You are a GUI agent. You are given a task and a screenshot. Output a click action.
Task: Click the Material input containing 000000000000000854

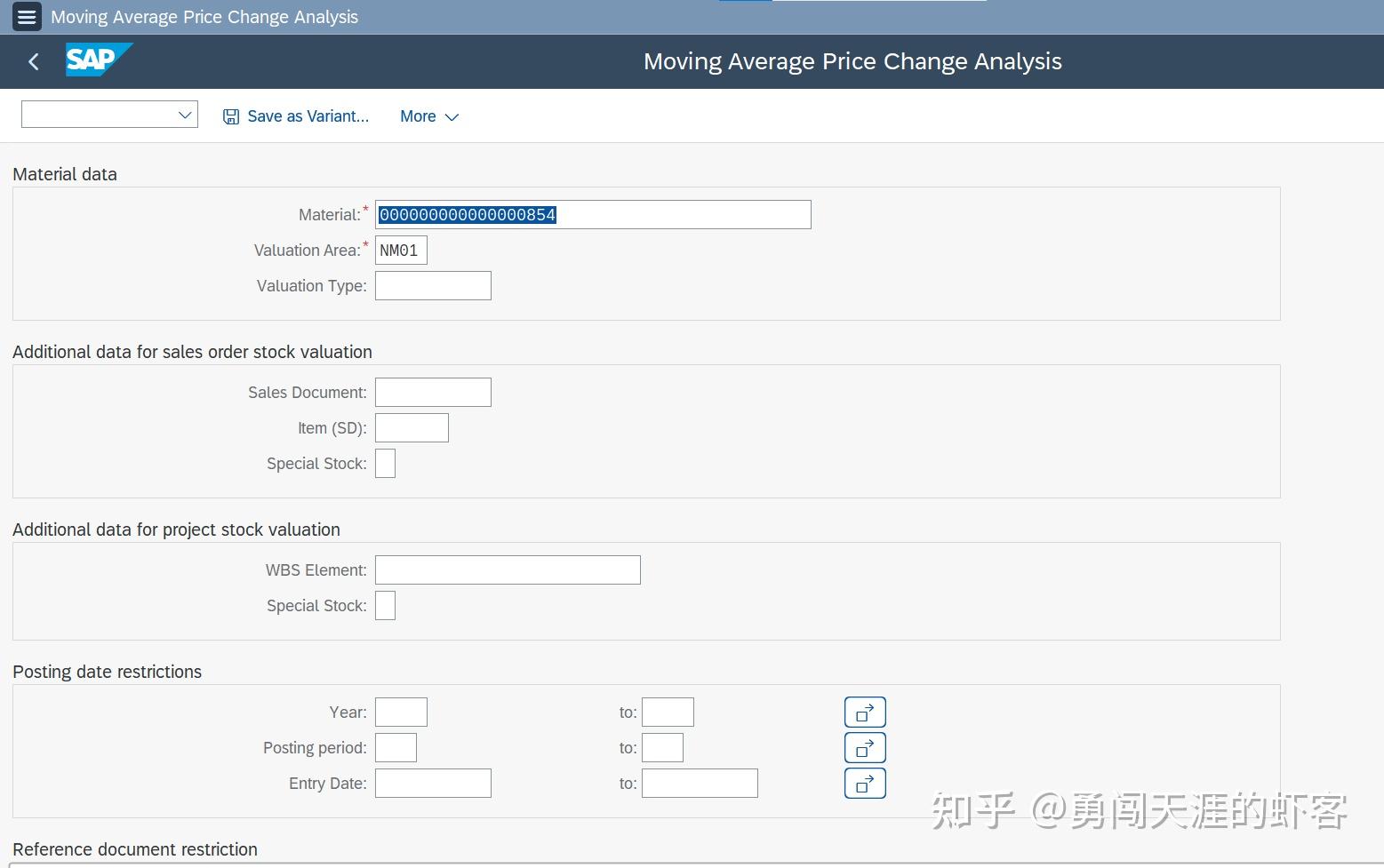[592, 214]
